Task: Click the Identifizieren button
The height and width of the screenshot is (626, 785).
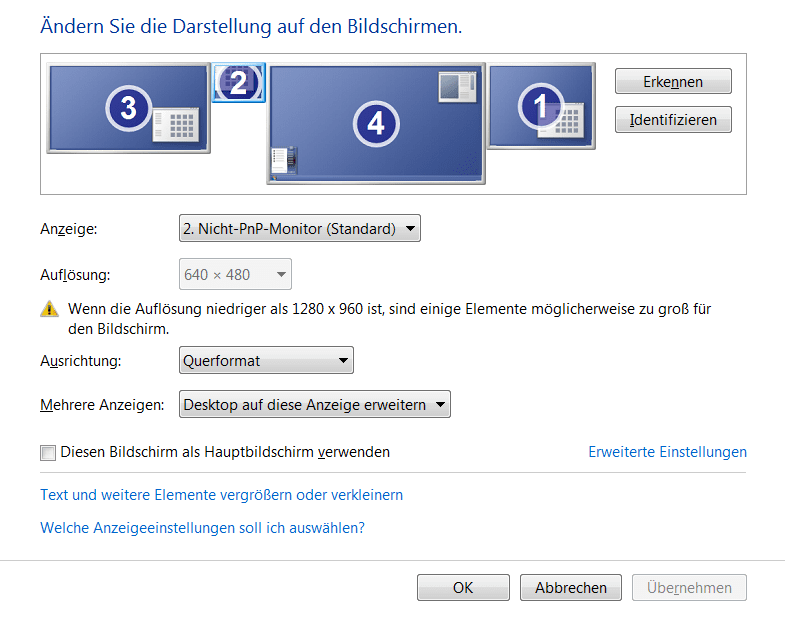Action: pyautogui.click(x=673, y=119)
